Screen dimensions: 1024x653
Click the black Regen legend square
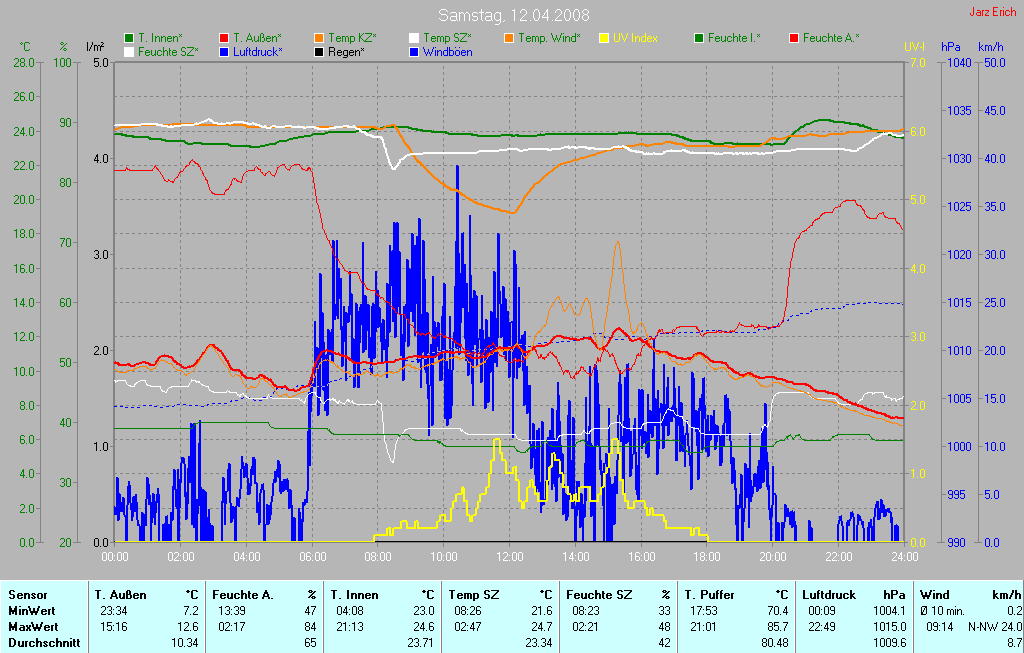(x=319, y=51)
